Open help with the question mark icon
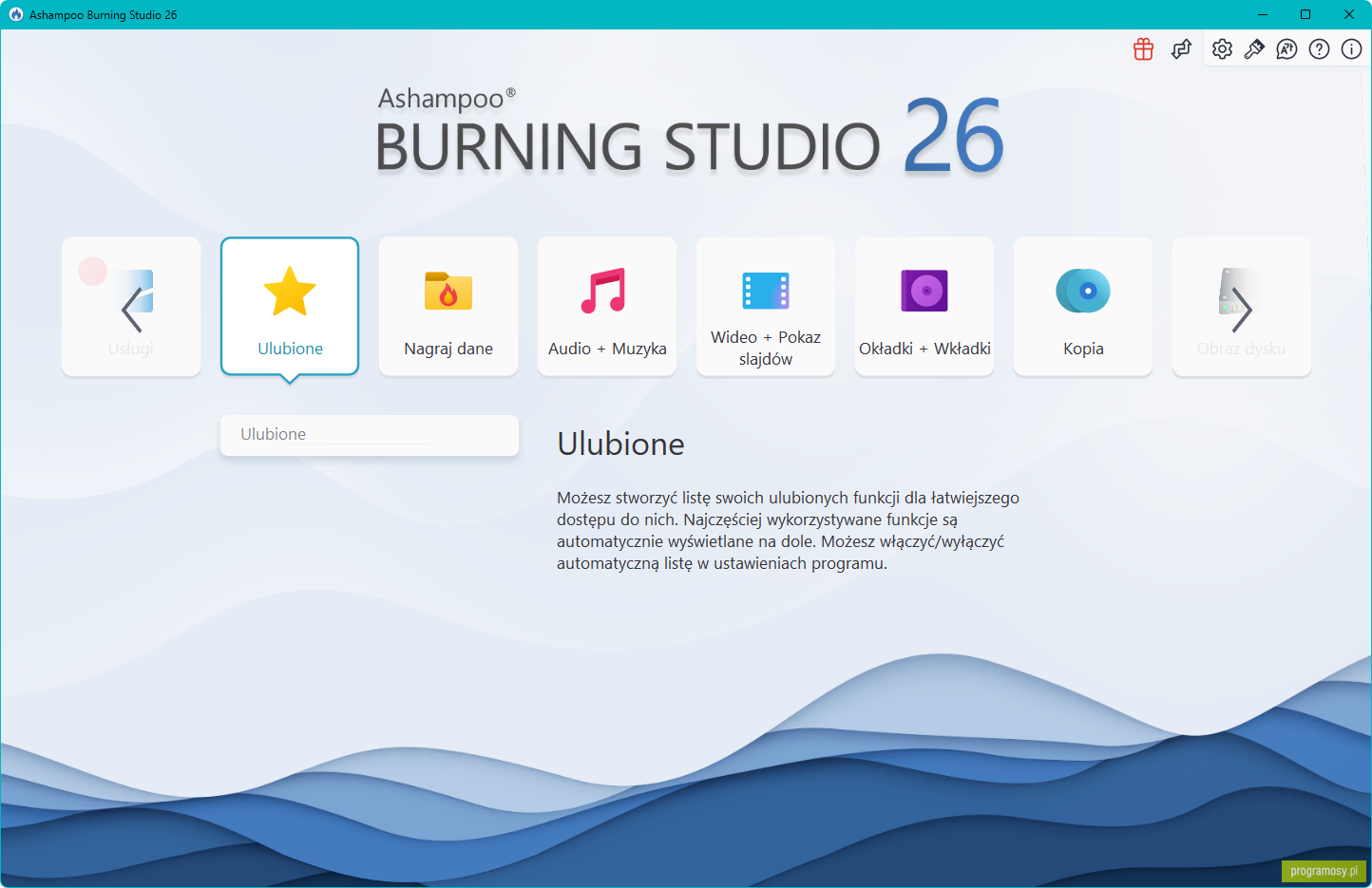 pos(1319,49)
